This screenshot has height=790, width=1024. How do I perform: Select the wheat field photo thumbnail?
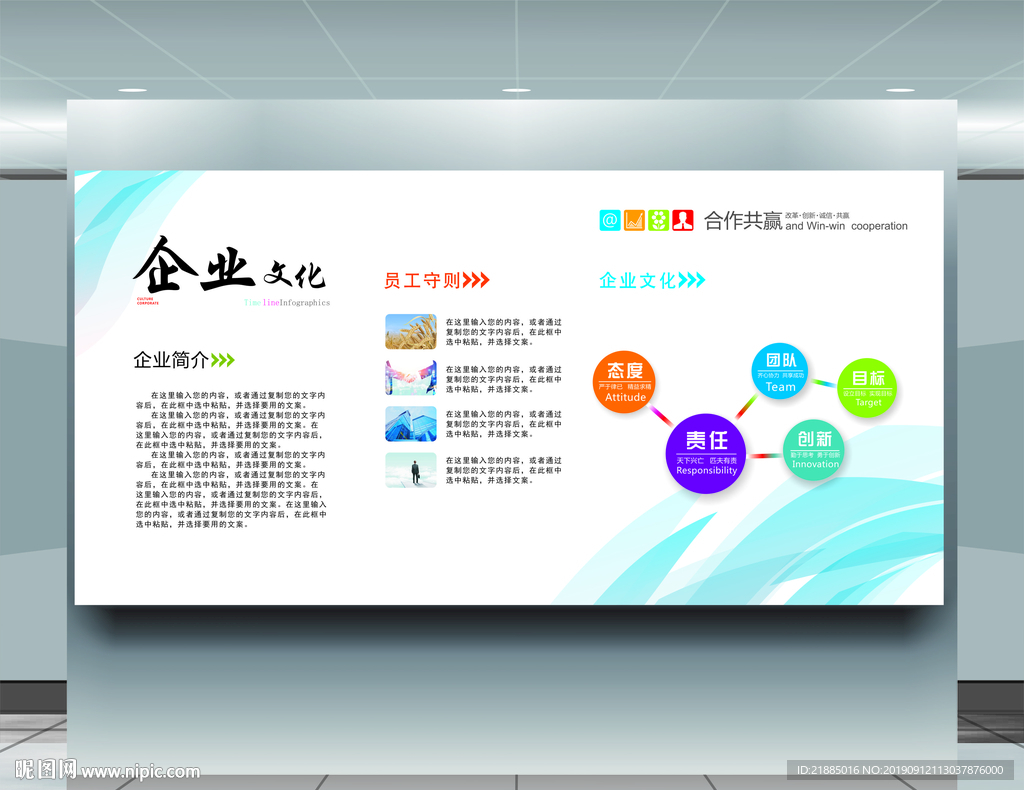(410, 330)
